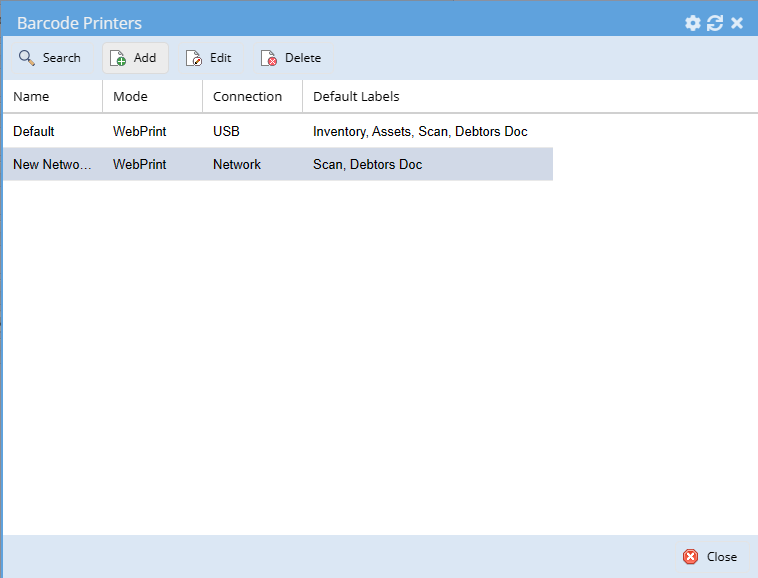
Task: Delete the selected barcode printer
Action: 291,58
